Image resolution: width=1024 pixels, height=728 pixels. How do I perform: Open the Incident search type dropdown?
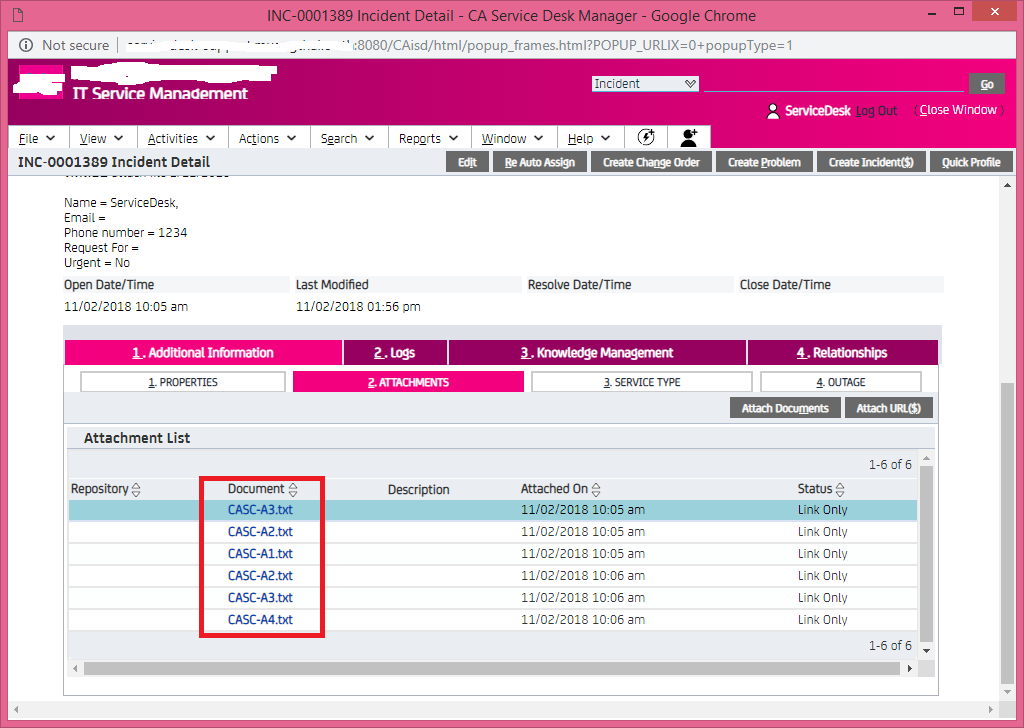coord(645,84)
